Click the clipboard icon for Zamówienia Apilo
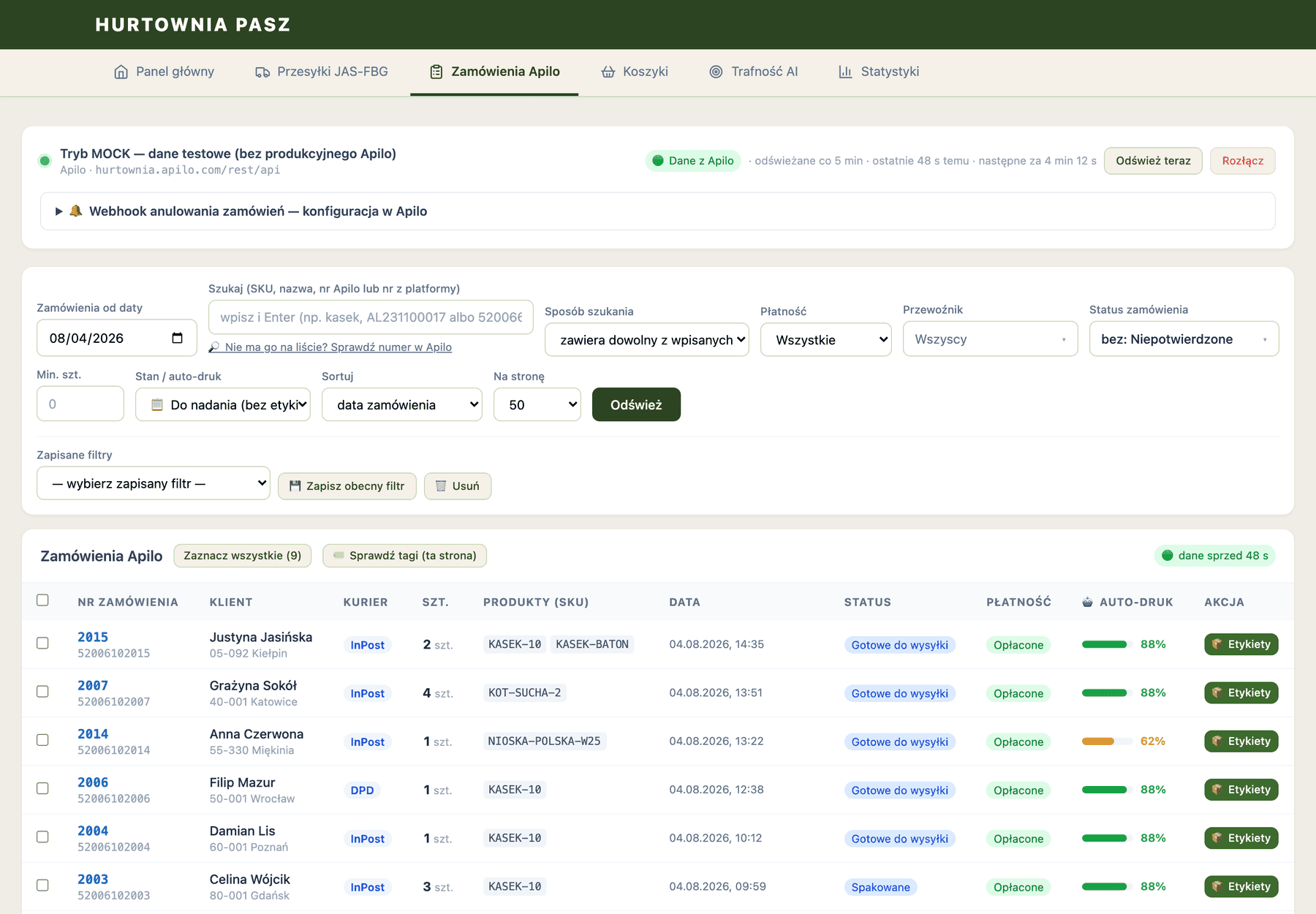Screen dimensions: 1316x914 [x=436, y=72]
